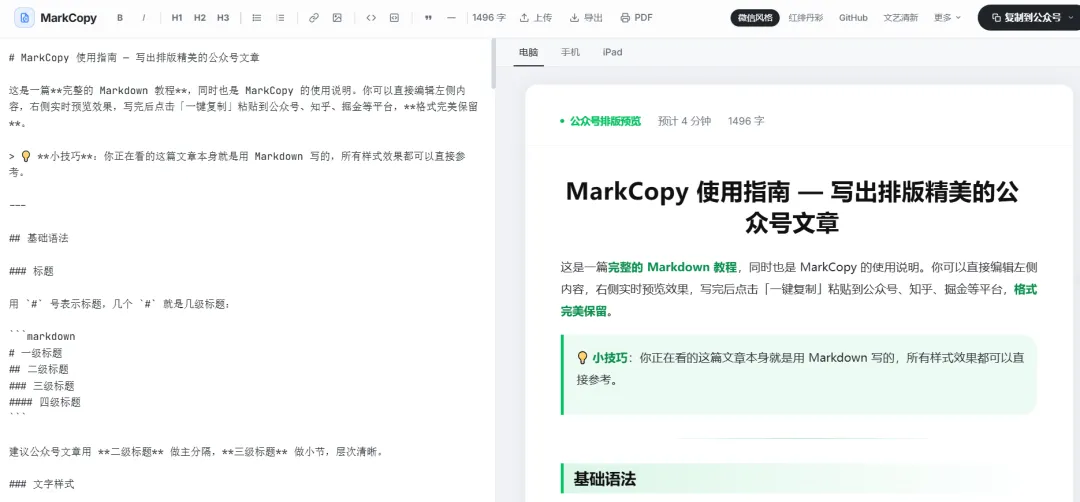Click the #### 四级标题 line in editor
Image resolution: width=1080 pixels, height=502 pixels.
pyautogui.click(x=45, y=402)
